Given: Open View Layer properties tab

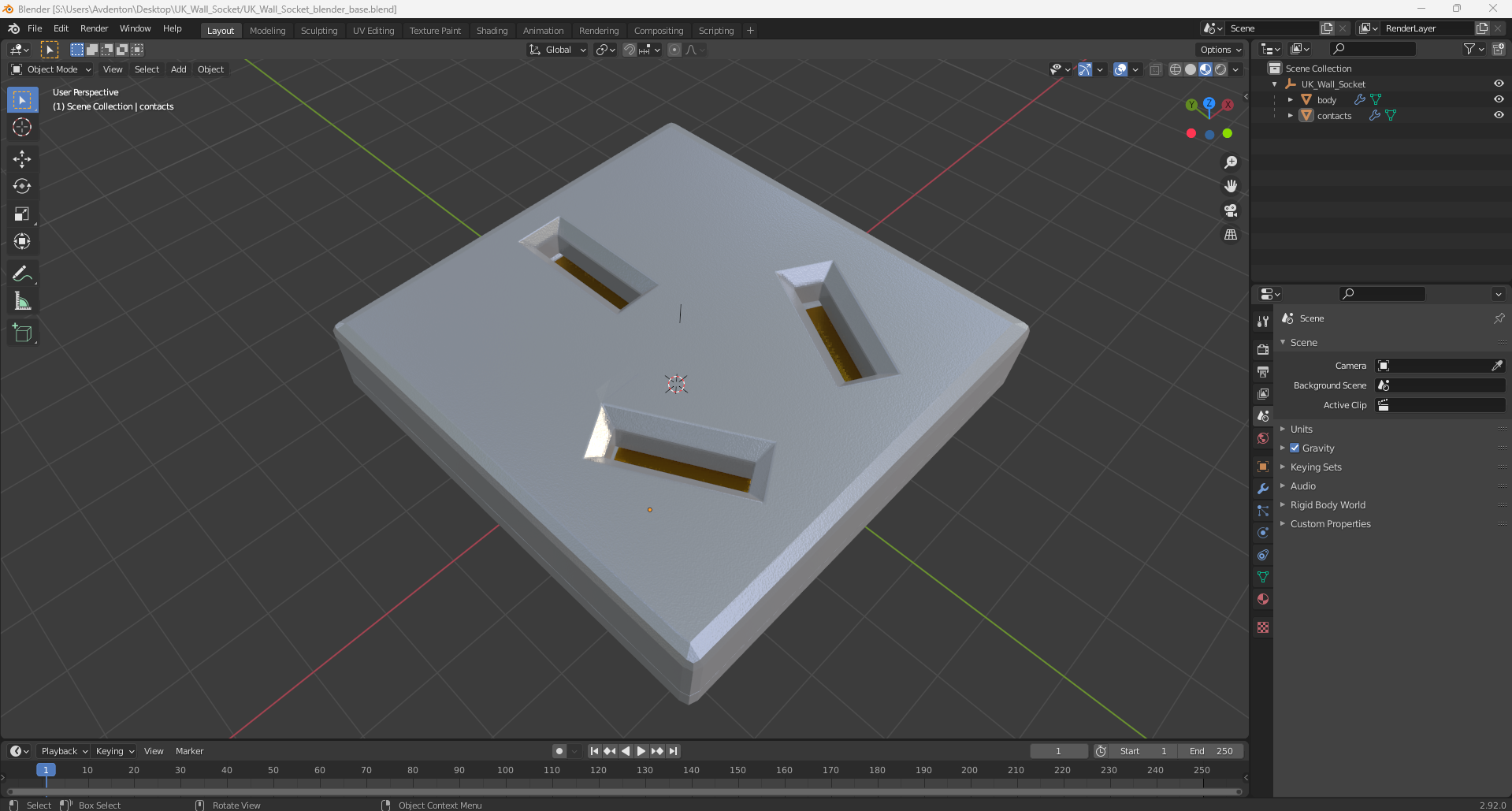Looking at the screenshot, I should coord(1263,393).
